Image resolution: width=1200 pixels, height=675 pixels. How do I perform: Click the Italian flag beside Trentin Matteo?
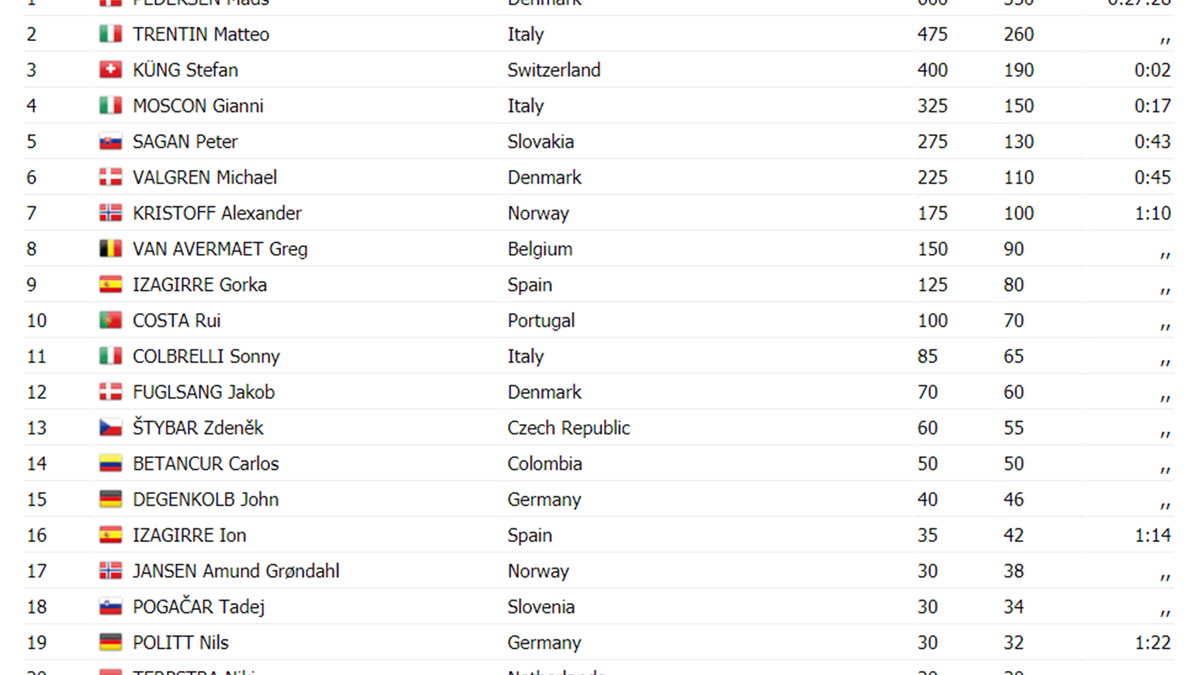pyautogui.click(x=110, y=35)
